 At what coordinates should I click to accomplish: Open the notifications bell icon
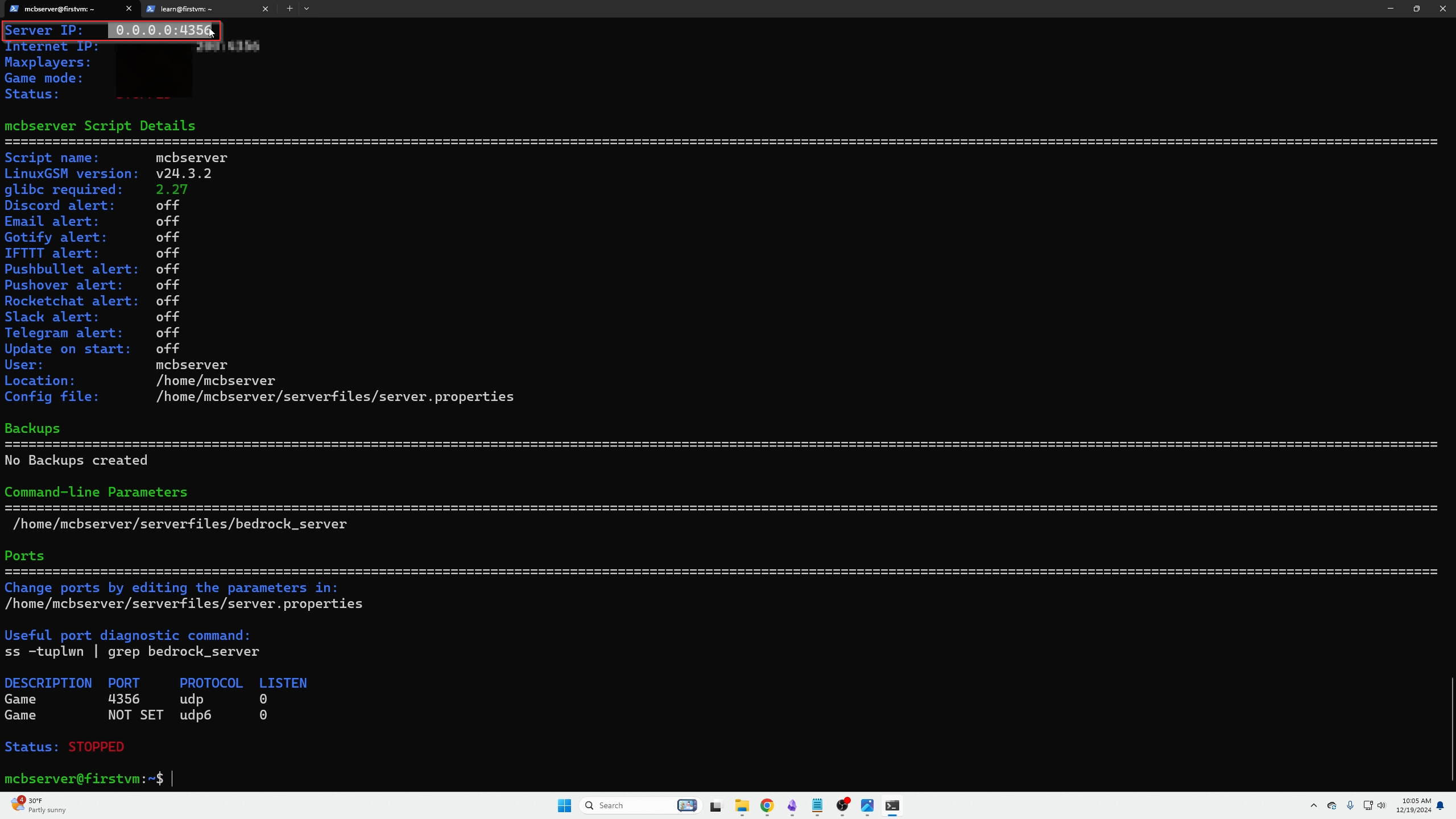tap(1440, 805)
